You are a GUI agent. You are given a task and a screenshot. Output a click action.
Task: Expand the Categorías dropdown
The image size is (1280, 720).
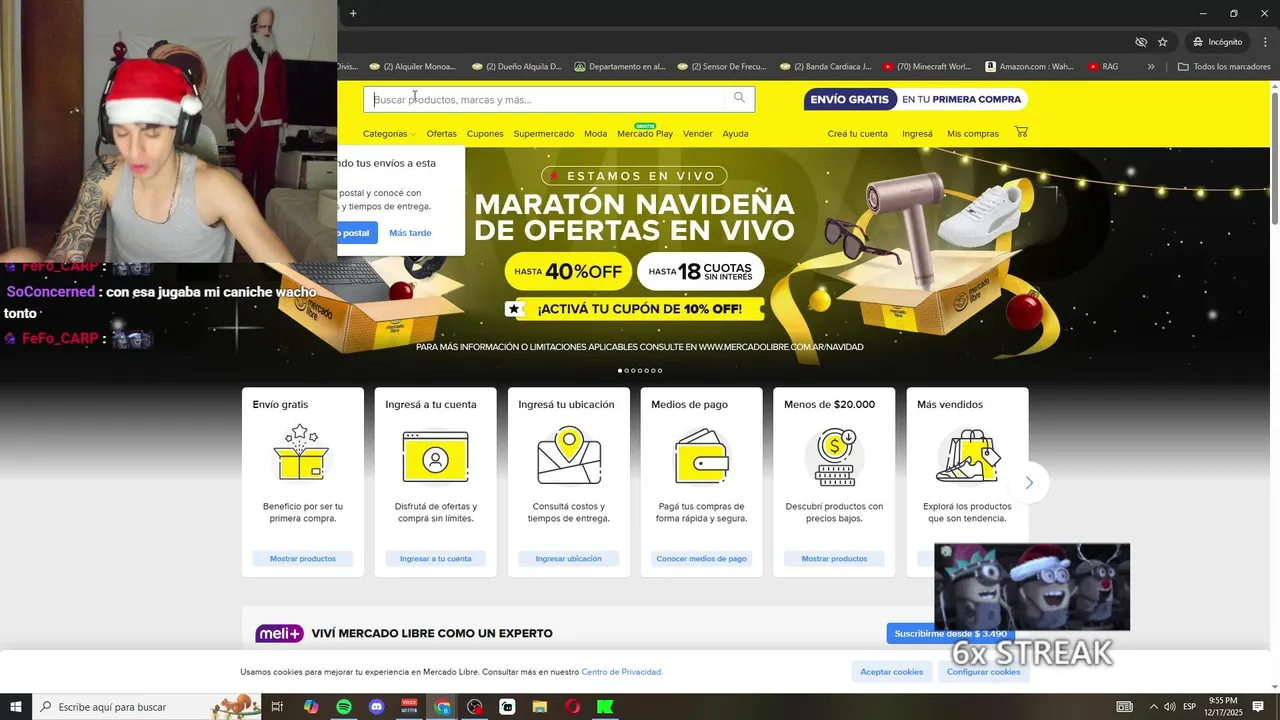click(389, 134)
